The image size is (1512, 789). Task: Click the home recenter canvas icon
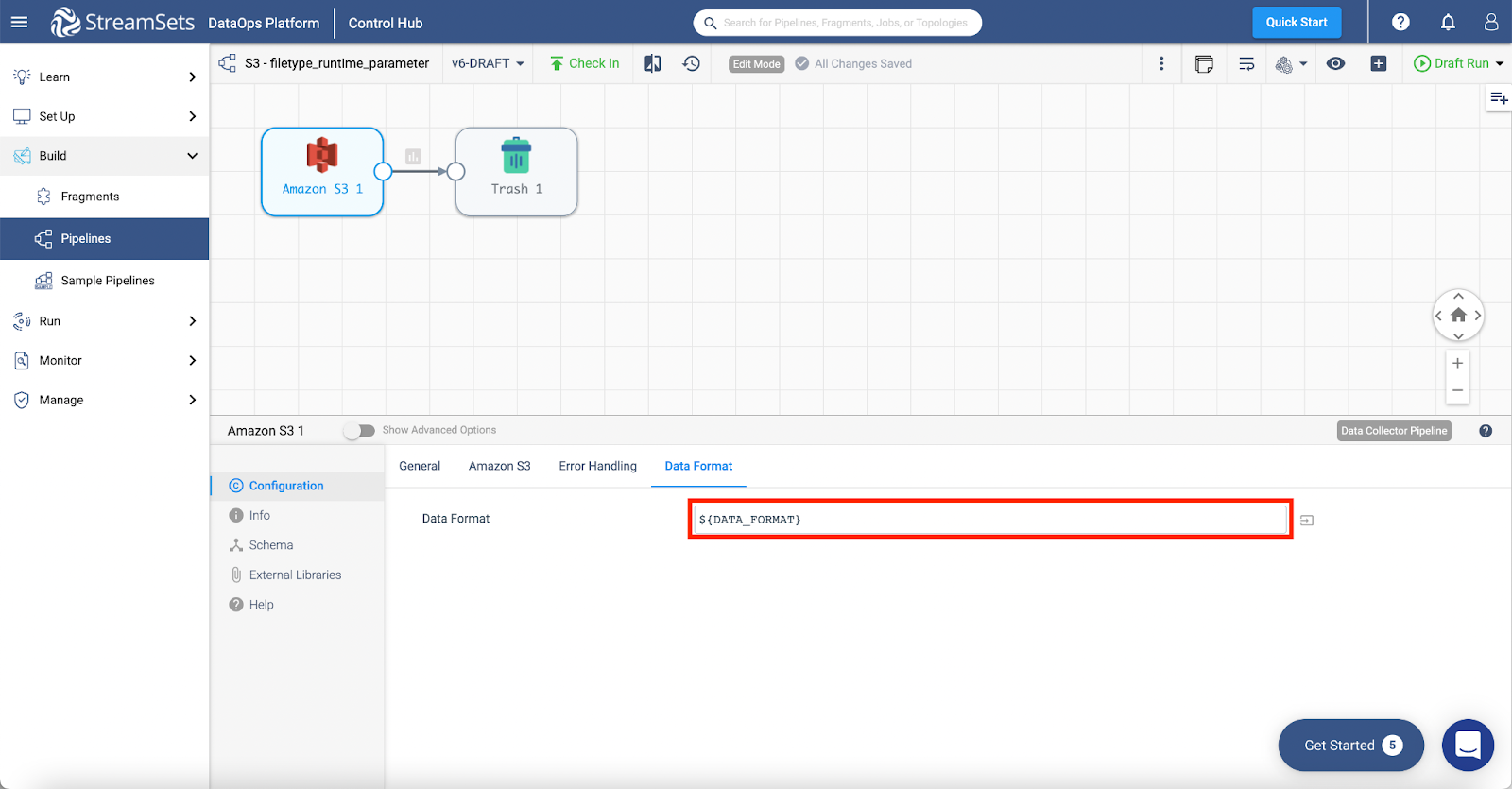(x=1458, y=316)
